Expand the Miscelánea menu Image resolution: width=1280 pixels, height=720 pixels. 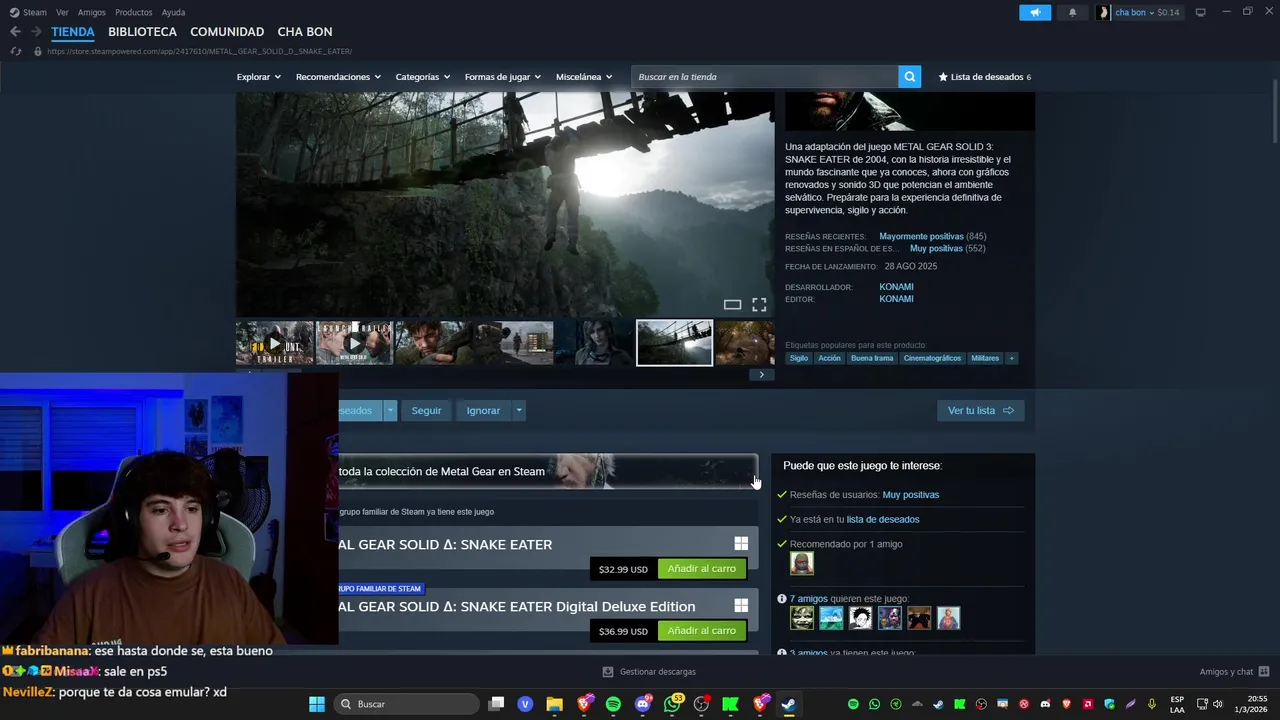coord(584,77)
